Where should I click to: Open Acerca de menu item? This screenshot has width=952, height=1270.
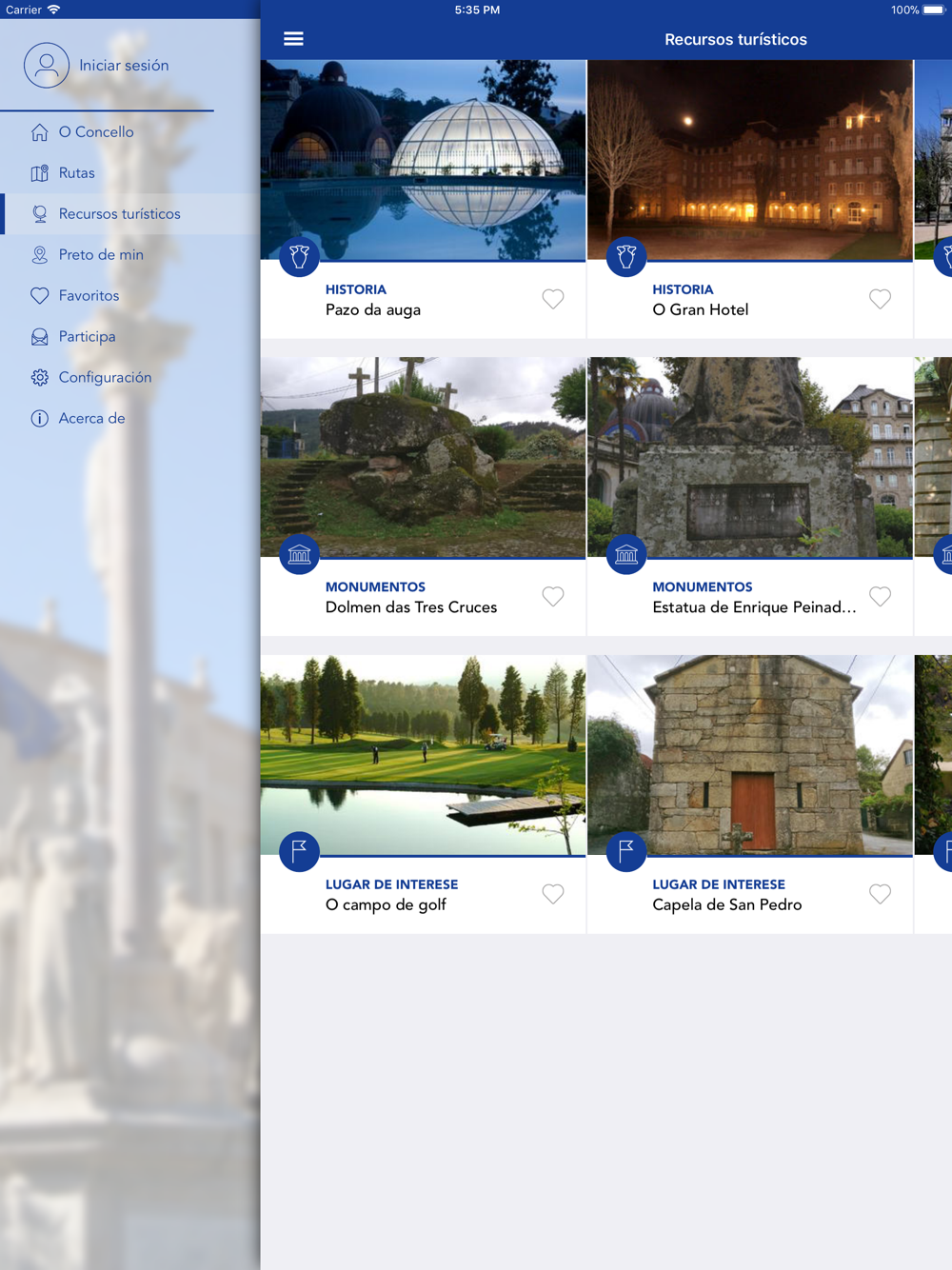point(130,419)
